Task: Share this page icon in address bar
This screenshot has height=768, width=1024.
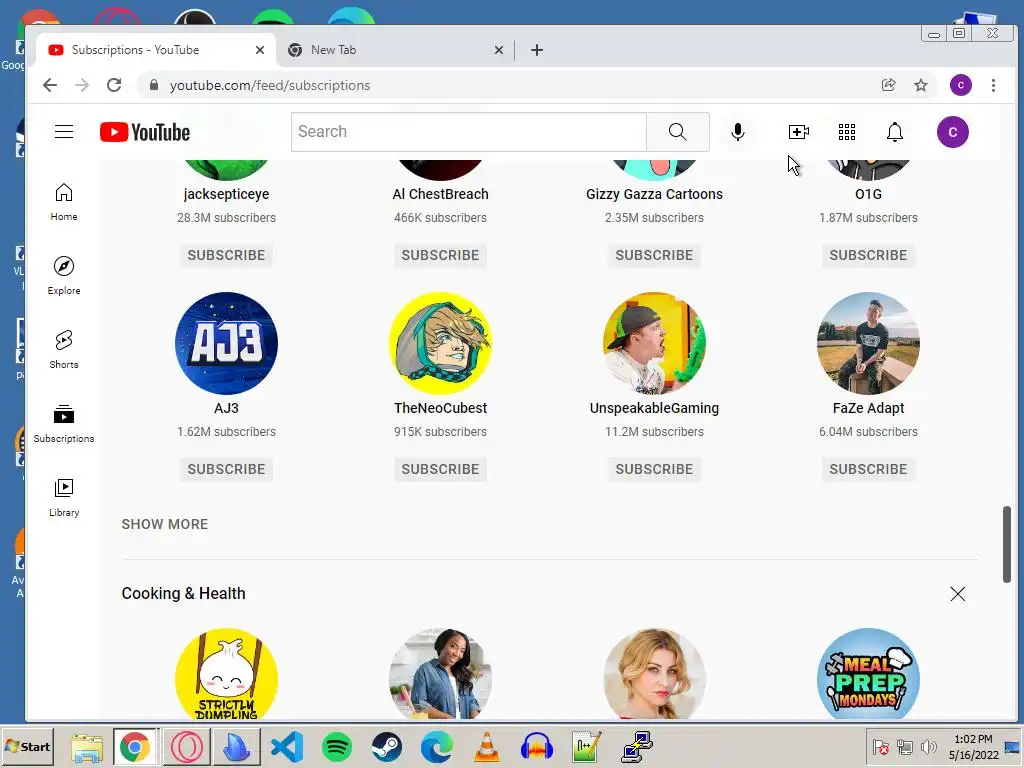Action: (x=888, y=85)
